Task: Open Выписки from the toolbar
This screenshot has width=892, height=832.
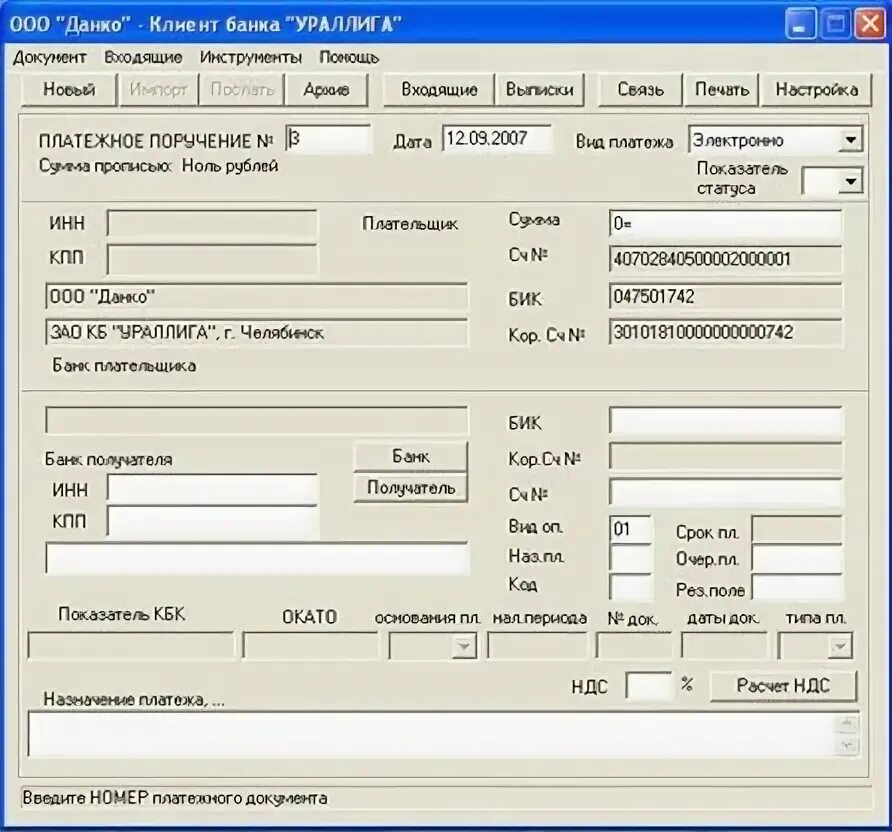Action: [x=539, y=90]
